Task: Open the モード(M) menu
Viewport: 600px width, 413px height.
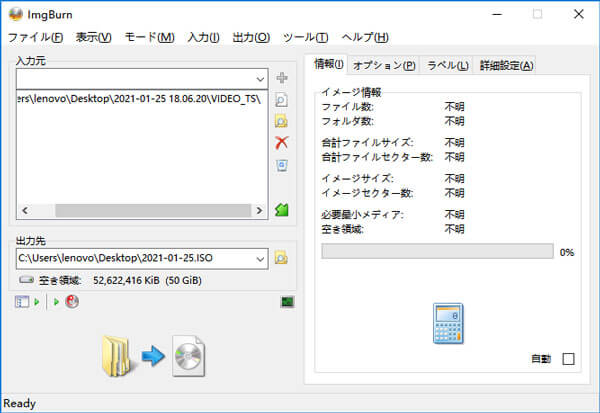Action: tap(150, 38)
